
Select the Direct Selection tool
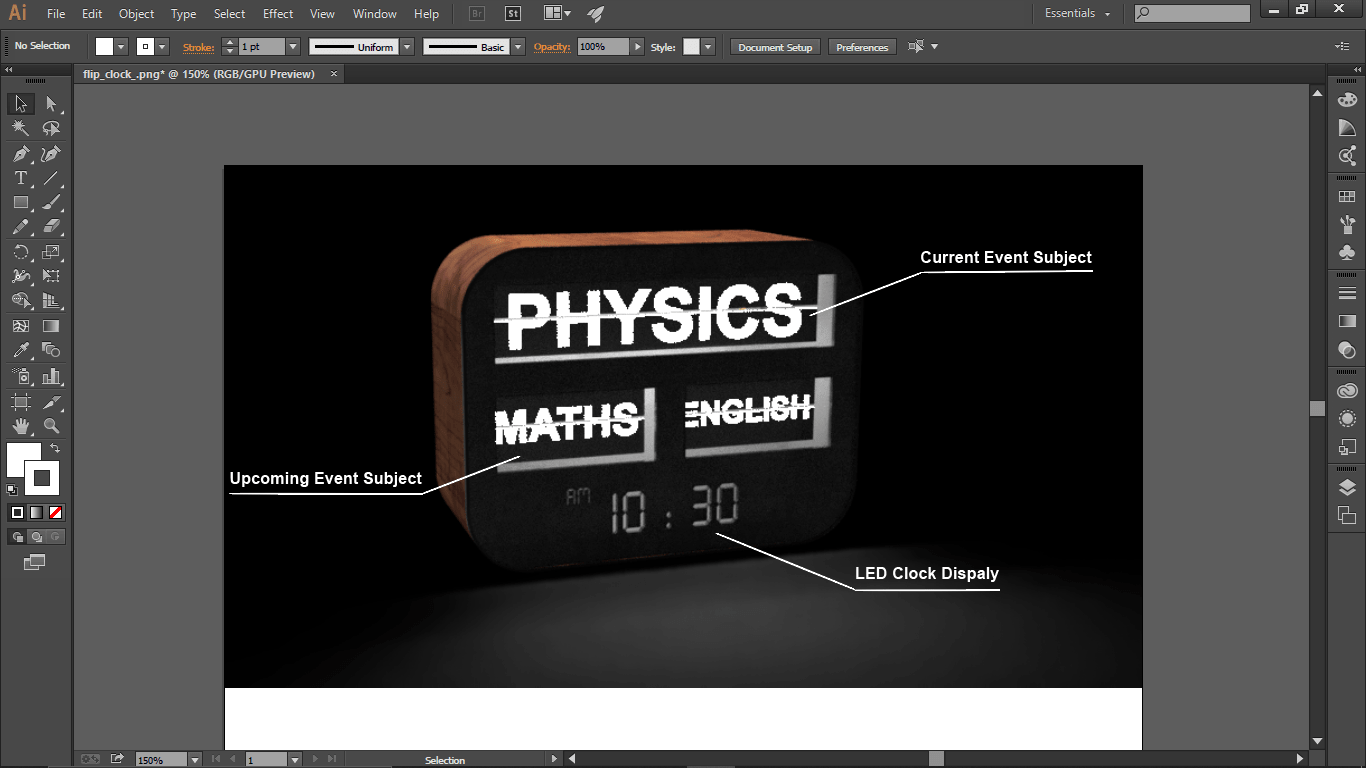[51, 104]
